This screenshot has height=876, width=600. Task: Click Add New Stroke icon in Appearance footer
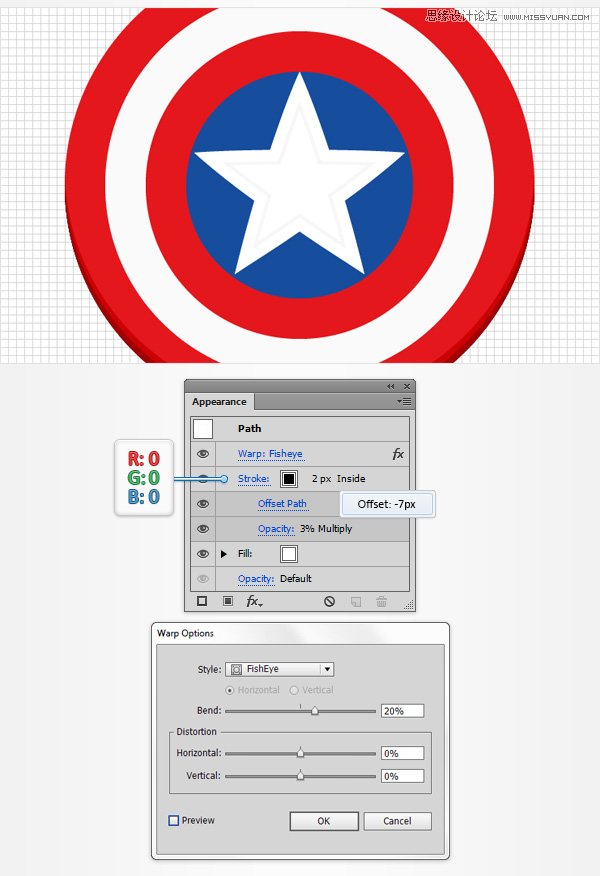click(202, 601)
